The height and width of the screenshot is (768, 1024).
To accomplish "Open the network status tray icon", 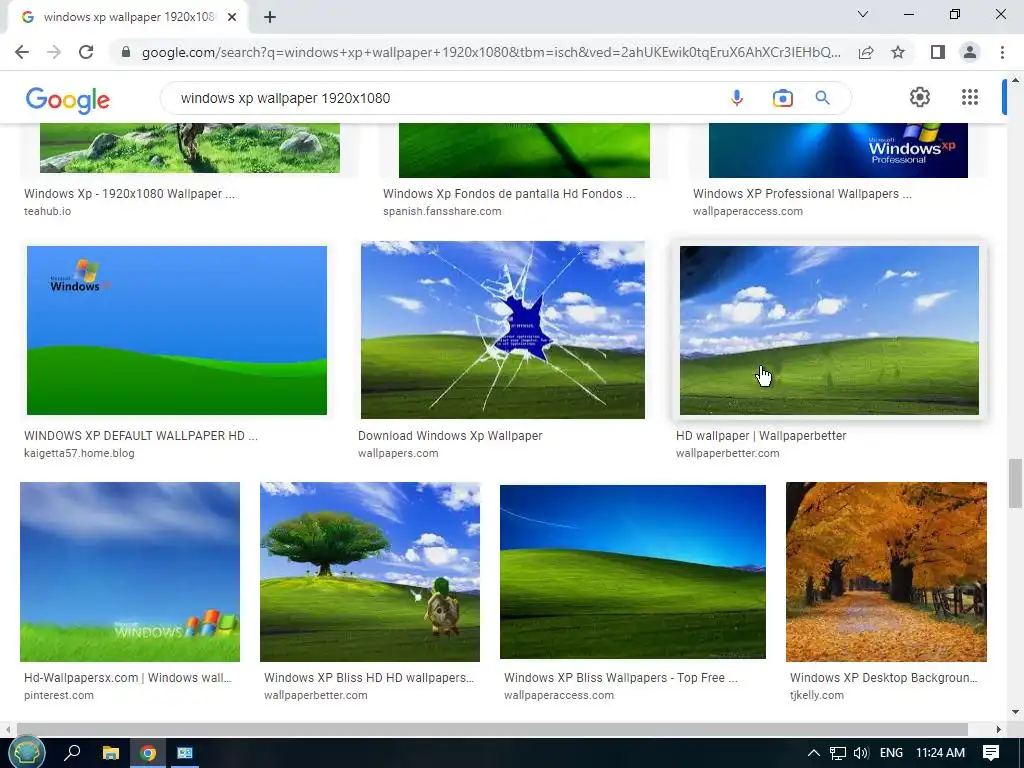I will pos(838,753).
